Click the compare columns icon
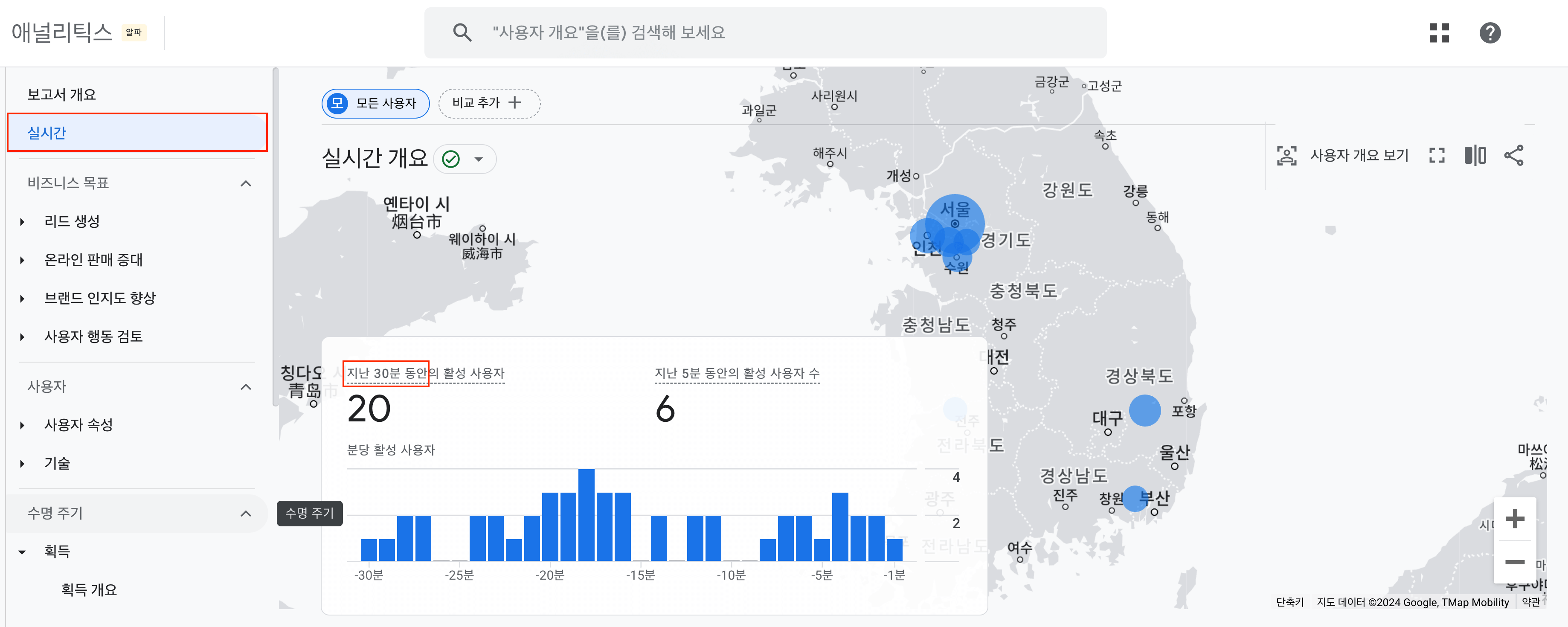The image size is (1568, 627). tap(1475, 155)
